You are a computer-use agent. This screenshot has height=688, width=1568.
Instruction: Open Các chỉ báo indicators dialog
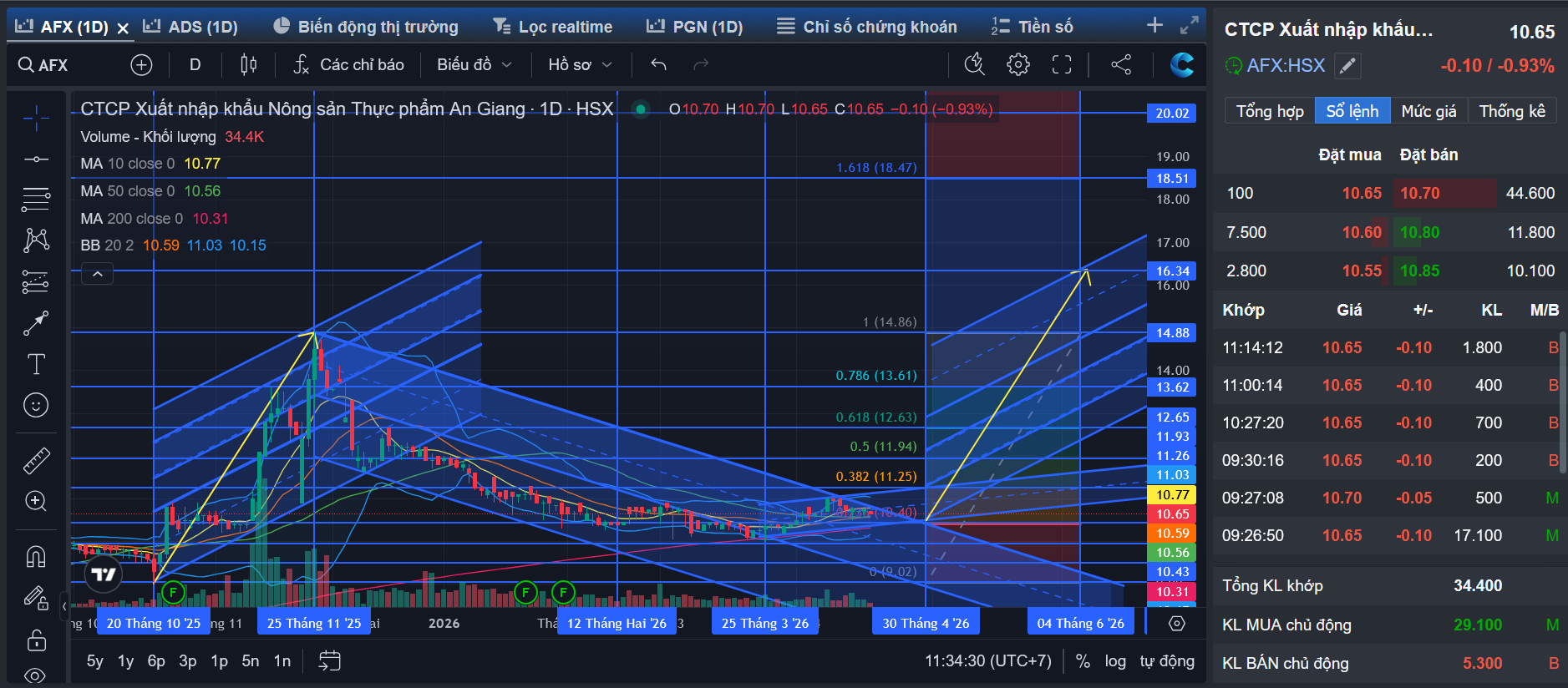click(349, 64)
